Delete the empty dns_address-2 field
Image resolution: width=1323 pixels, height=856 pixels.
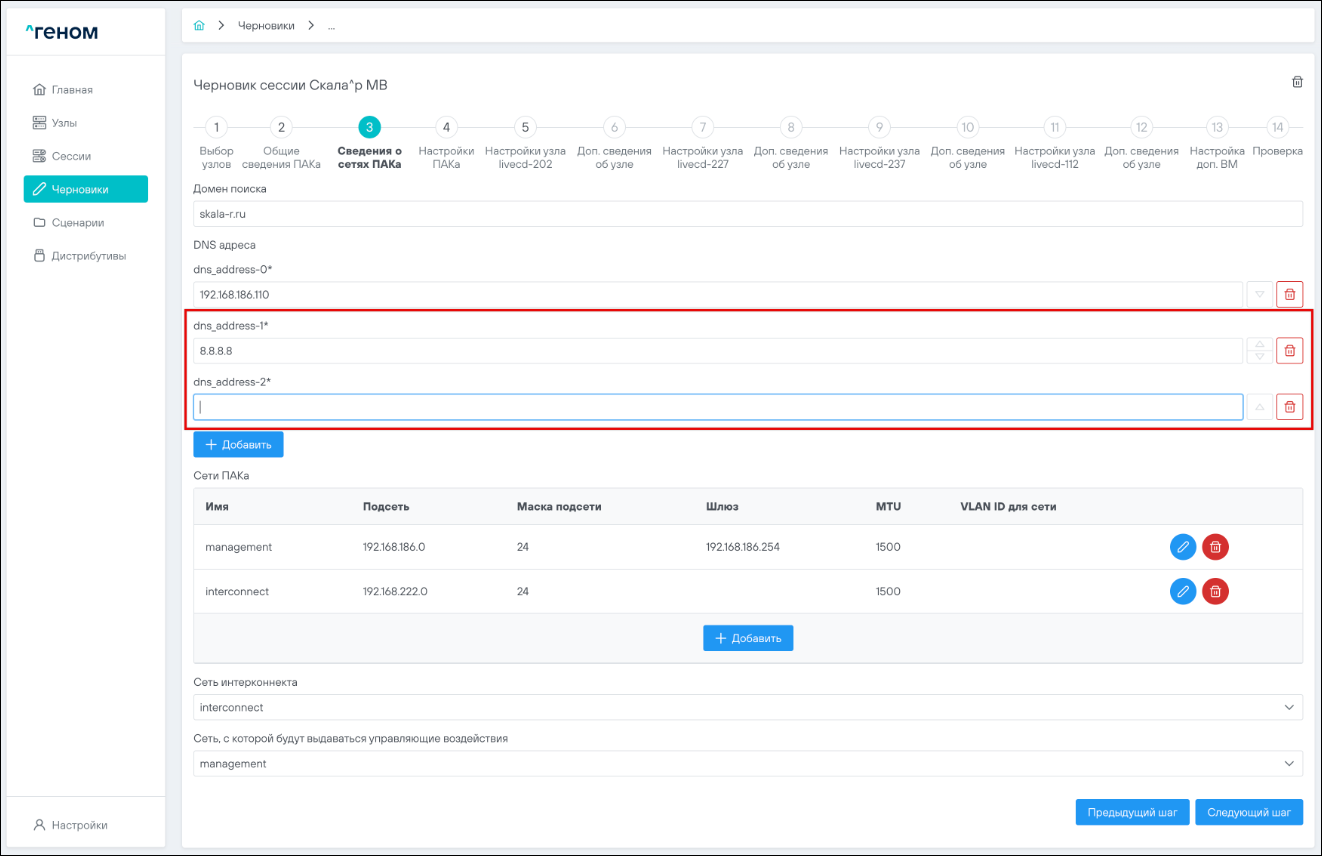1289,407
